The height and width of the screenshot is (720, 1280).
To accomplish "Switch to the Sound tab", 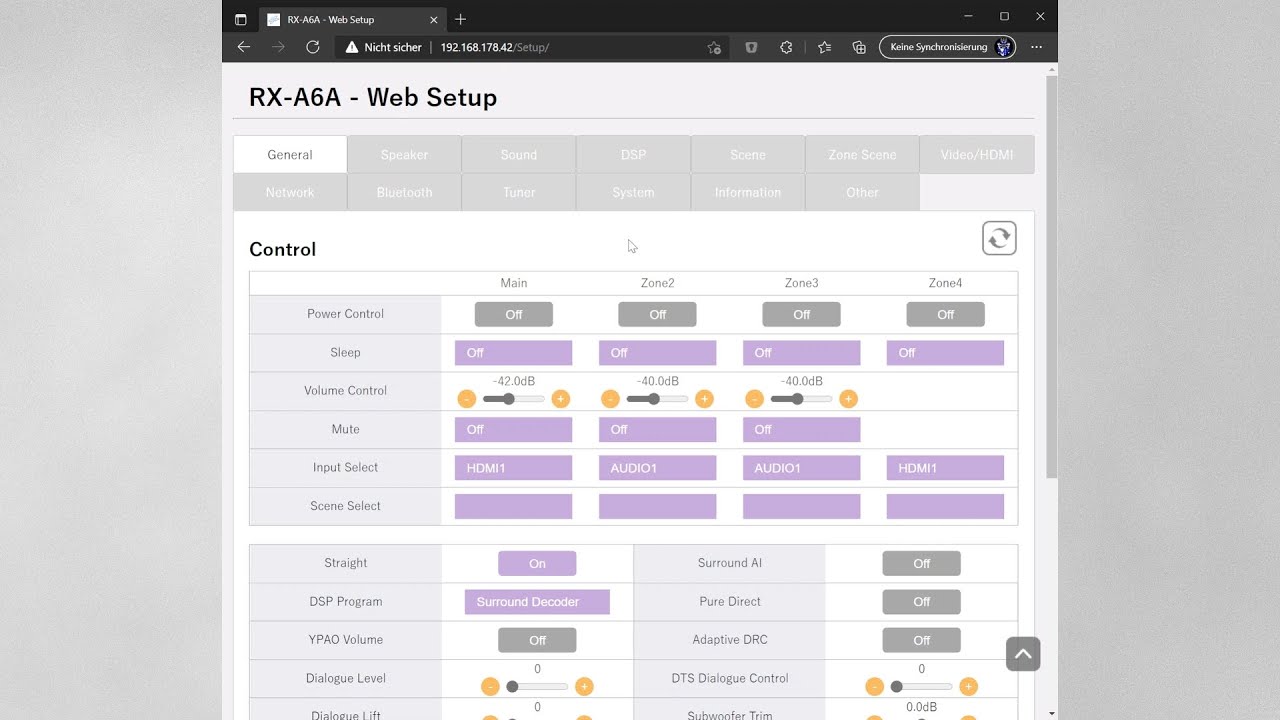I will click(x=519, y=155).
